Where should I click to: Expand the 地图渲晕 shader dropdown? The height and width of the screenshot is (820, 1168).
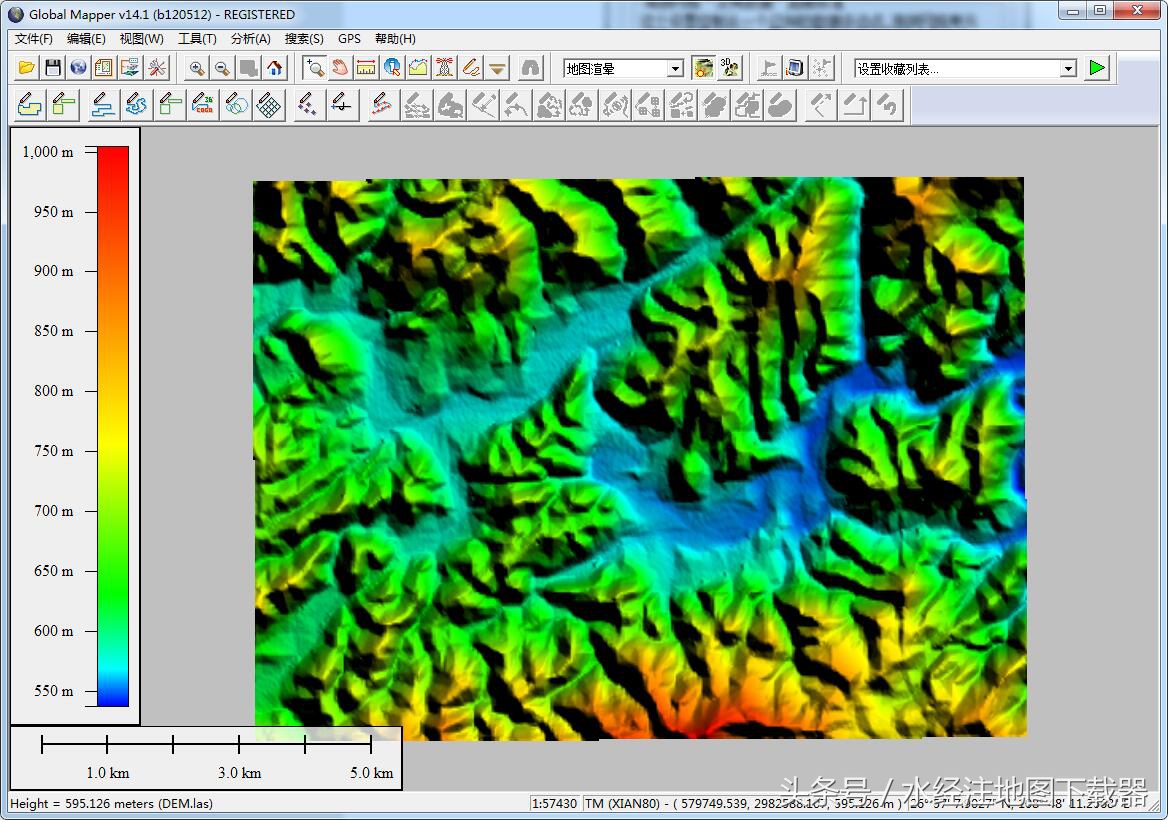[675, 69]
